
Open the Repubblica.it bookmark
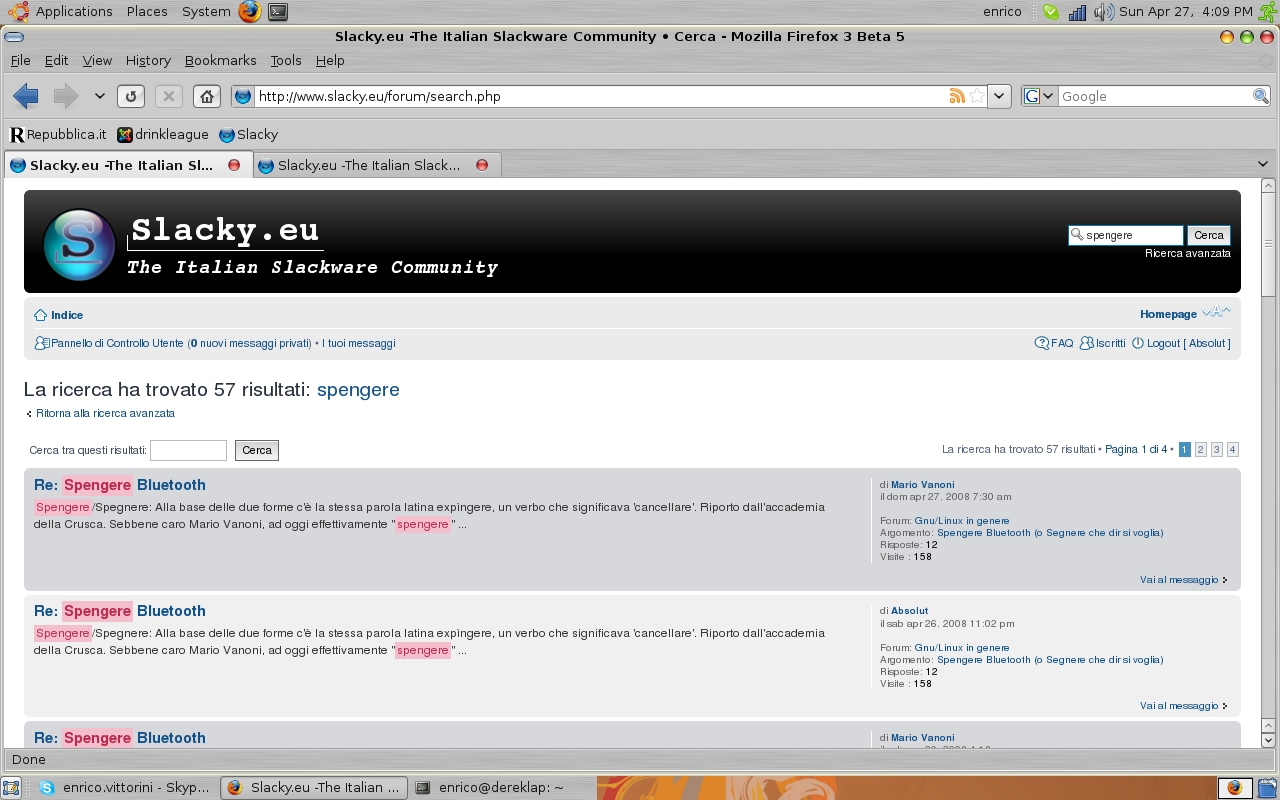pyautogui.click(x=58, y=134)
